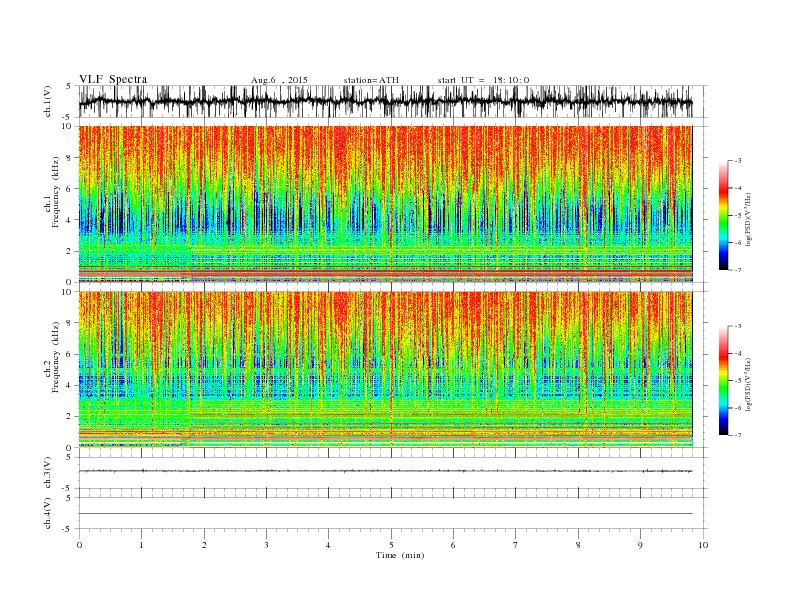The height and width of the screenshot is (612, 792).
Task: Click the "-3" label on ch.2 color bar
Action: coord(737,327)
